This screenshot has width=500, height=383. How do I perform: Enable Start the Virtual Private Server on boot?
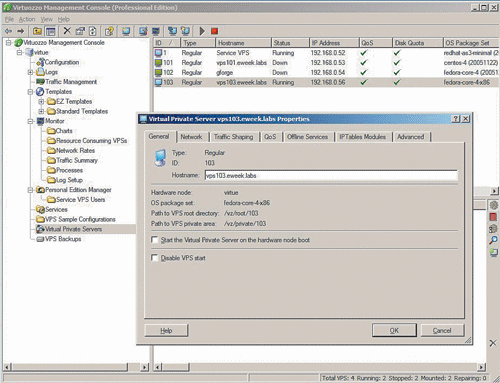tap(155, 240)
